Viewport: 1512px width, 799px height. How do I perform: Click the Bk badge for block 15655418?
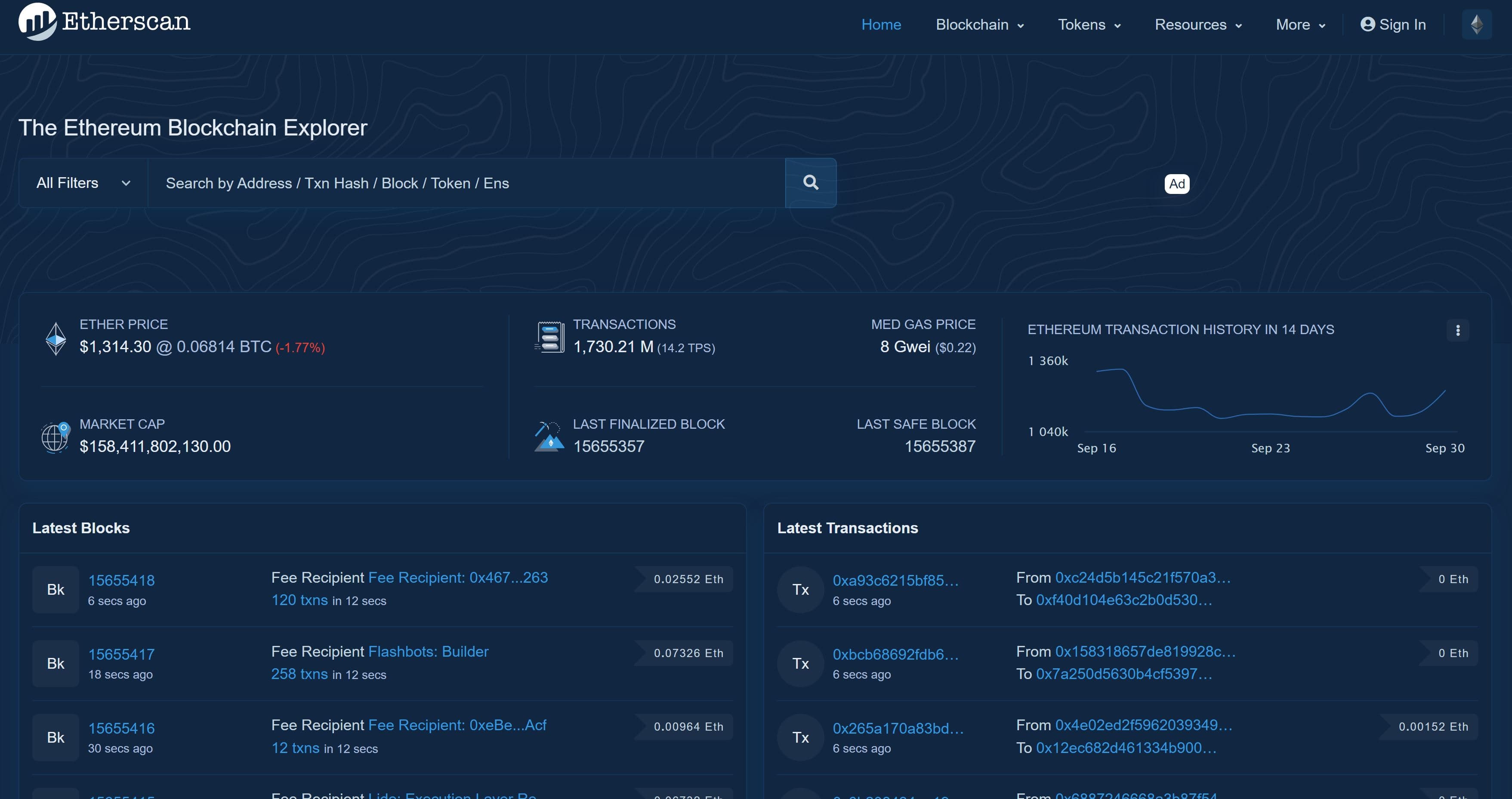coord(55,590)
